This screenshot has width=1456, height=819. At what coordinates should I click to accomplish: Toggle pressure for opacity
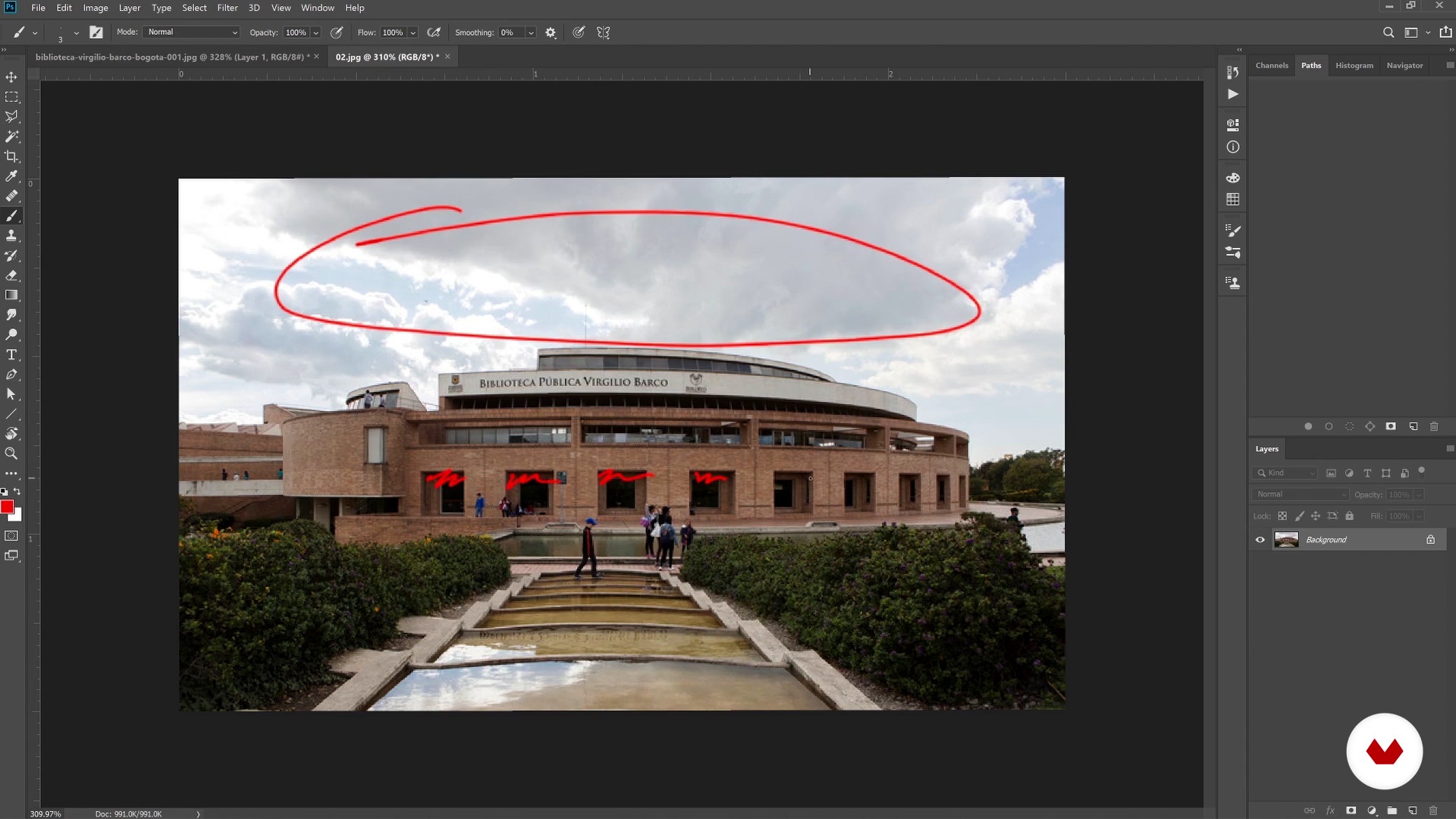click(337, 33)
